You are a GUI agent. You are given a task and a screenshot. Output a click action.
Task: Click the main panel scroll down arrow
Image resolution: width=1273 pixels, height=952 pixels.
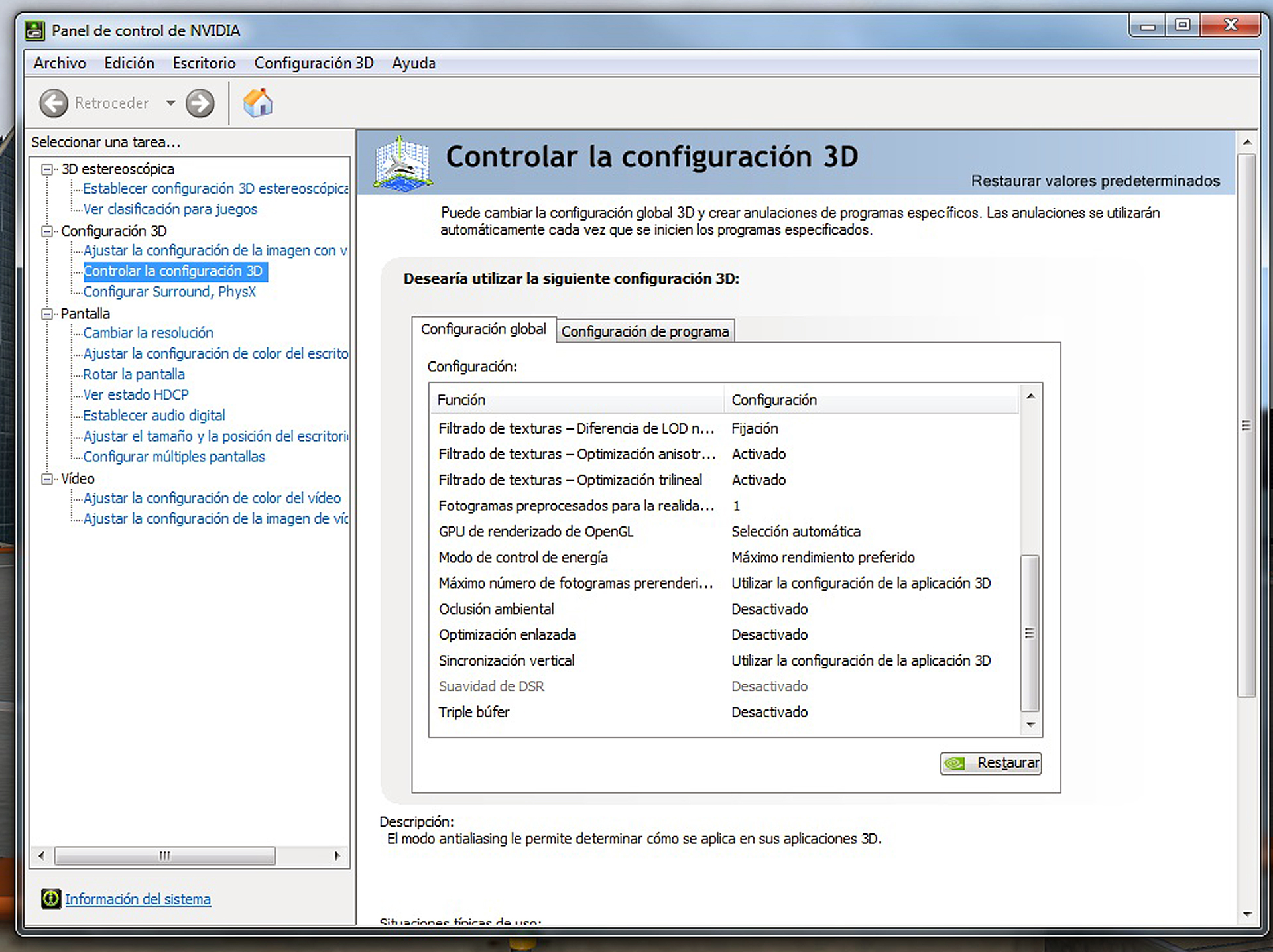1247,914
